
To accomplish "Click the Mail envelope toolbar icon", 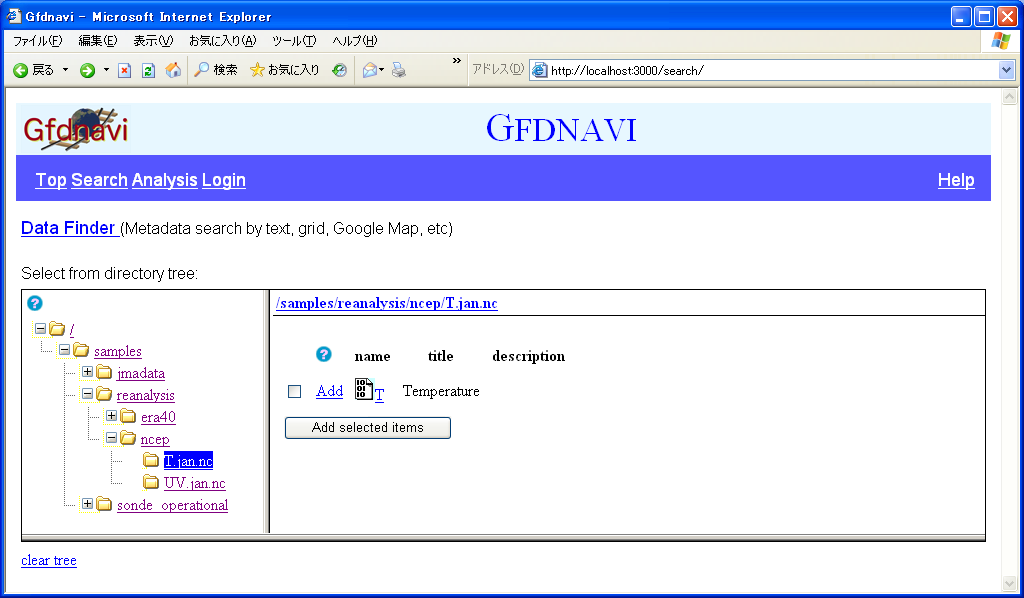I will click(x=370, y=71).
